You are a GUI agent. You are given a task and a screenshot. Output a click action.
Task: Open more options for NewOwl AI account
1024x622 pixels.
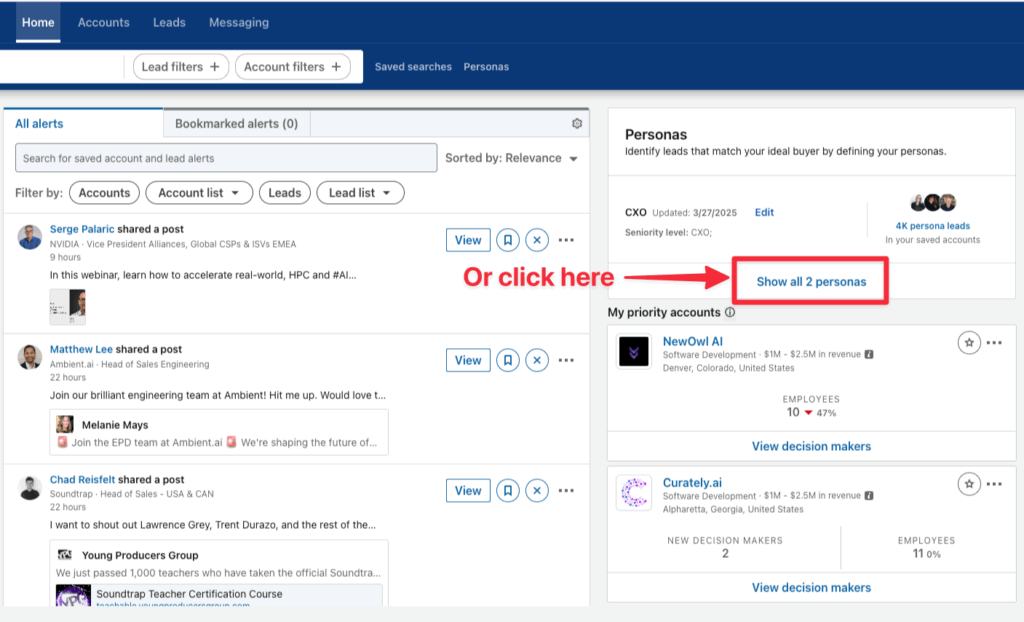(995, 342)
